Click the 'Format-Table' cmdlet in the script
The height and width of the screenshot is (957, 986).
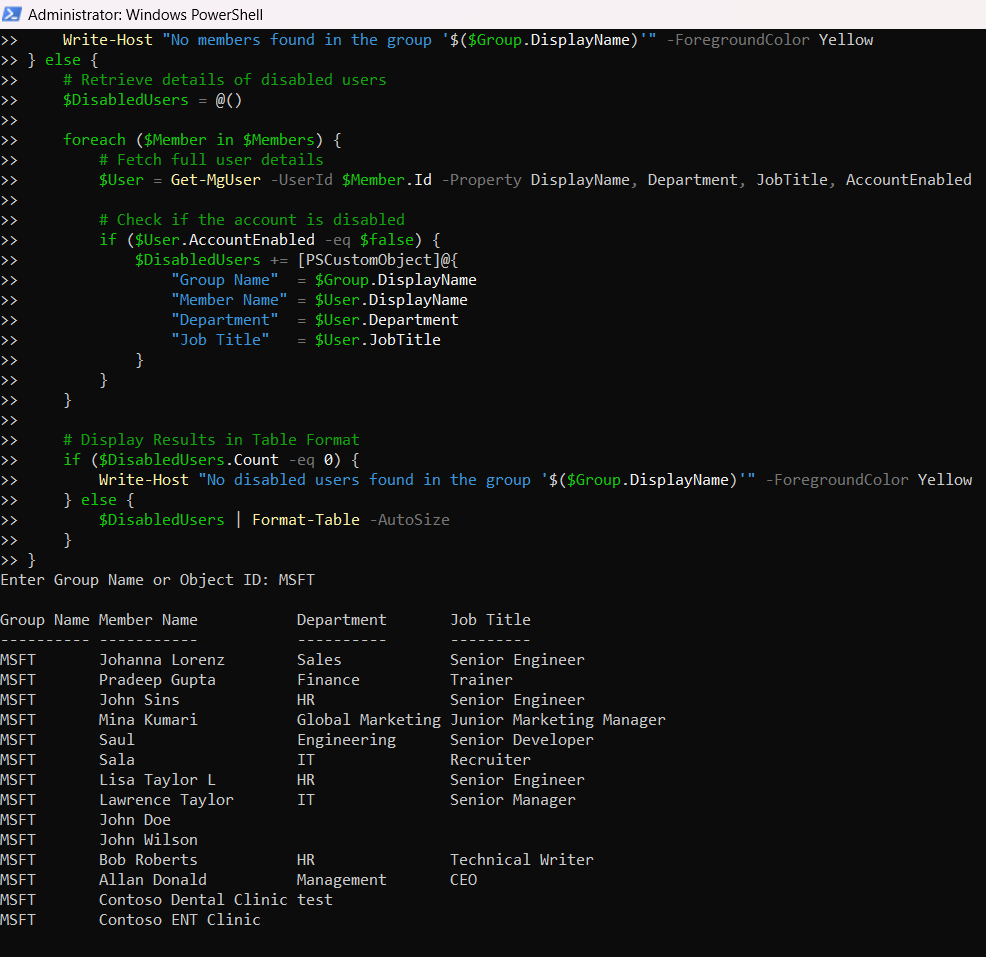tap(305, 520)
